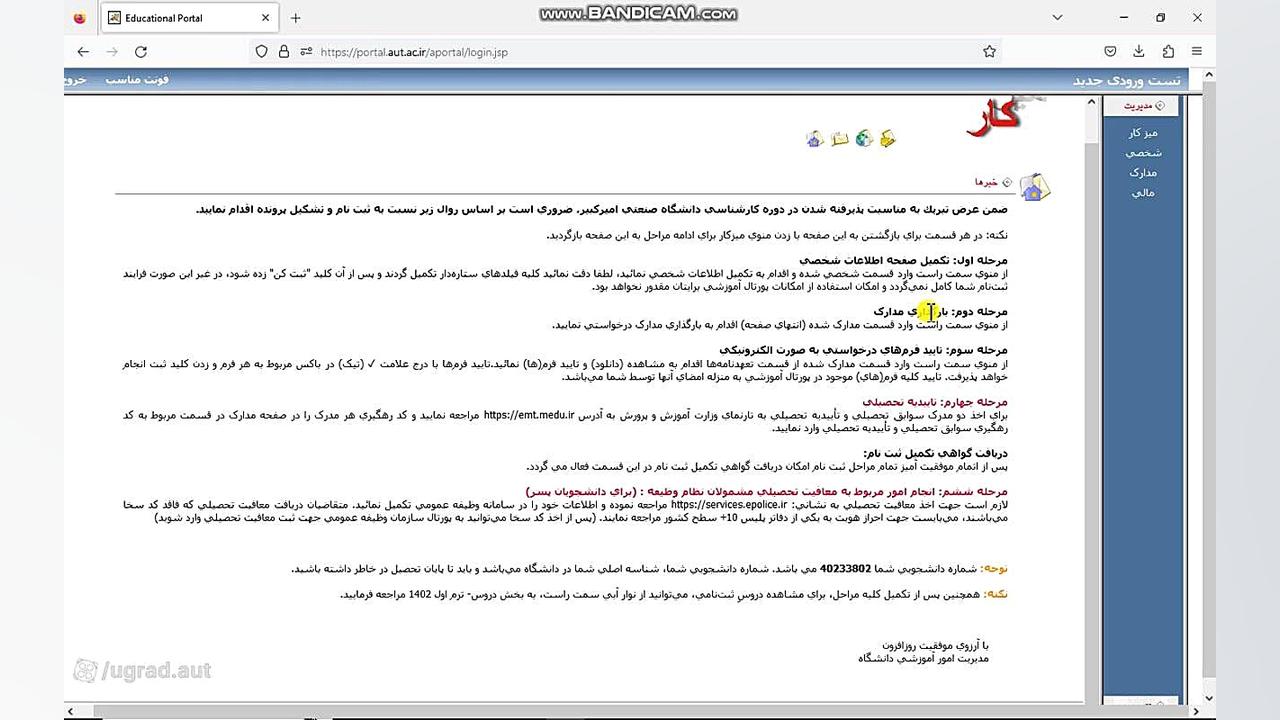This screenshot has height=720, width=1280.
Task: Click the padlock site security icon
Action: 284,52
